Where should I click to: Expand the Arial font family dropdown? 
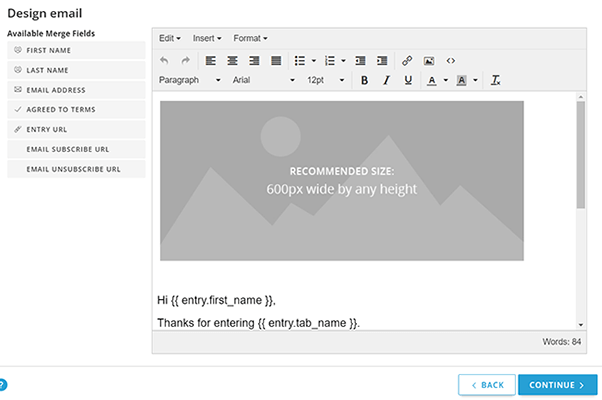pyautogui.click(x=264, y=80)
